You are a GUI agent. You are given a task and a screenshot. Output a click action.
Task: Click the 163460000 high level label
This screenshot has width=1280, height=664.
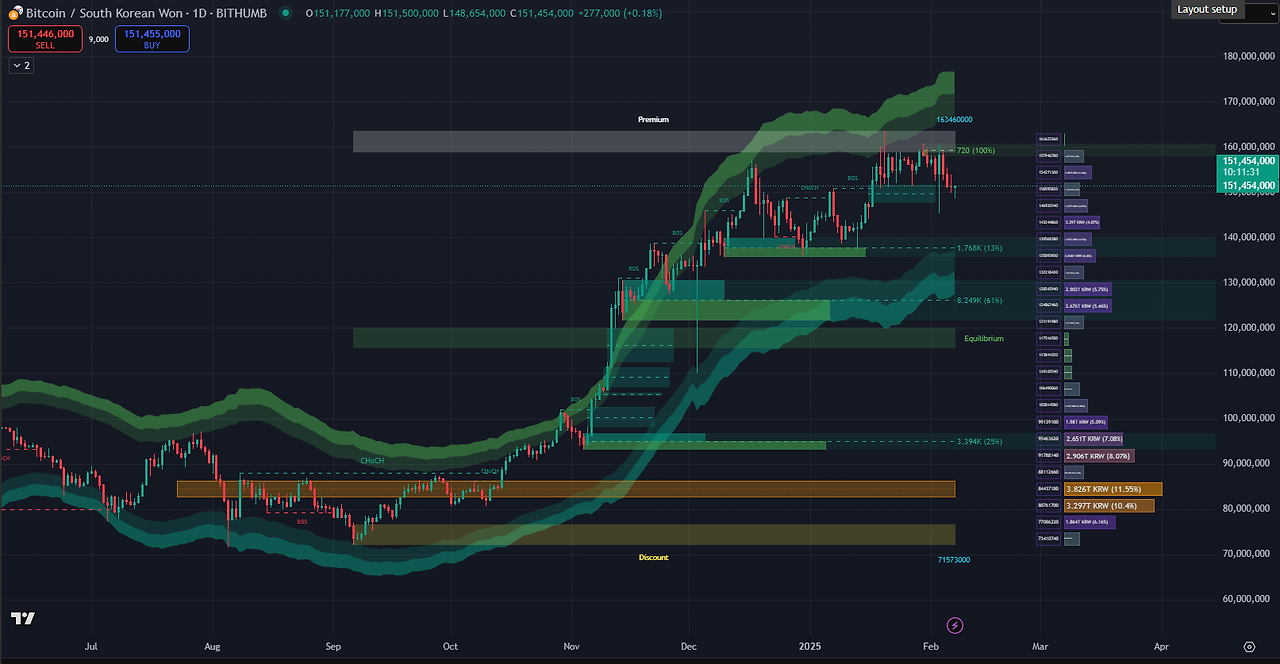(x=954, y=120)
